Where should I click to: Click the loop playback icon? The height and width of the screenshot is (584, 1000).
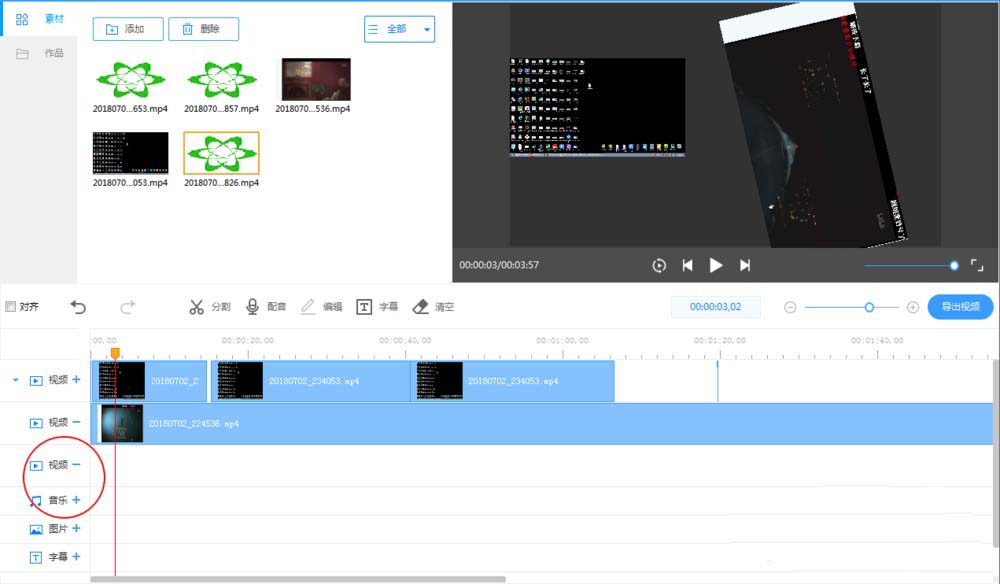tap(659, 265)
